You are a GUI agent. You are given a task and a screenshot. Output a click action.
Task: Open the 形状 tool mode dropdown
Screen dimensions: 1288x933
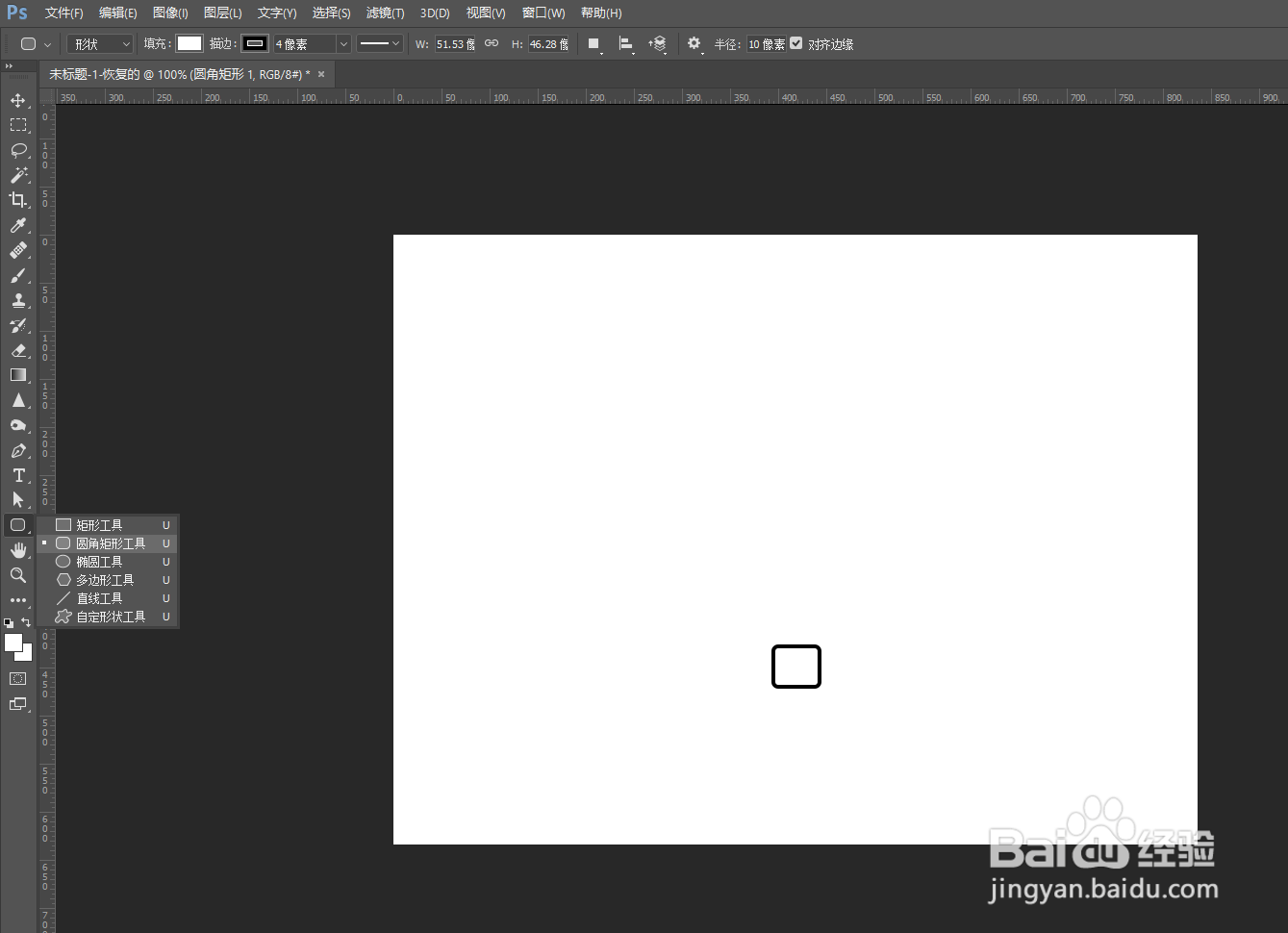pos(100,44)
